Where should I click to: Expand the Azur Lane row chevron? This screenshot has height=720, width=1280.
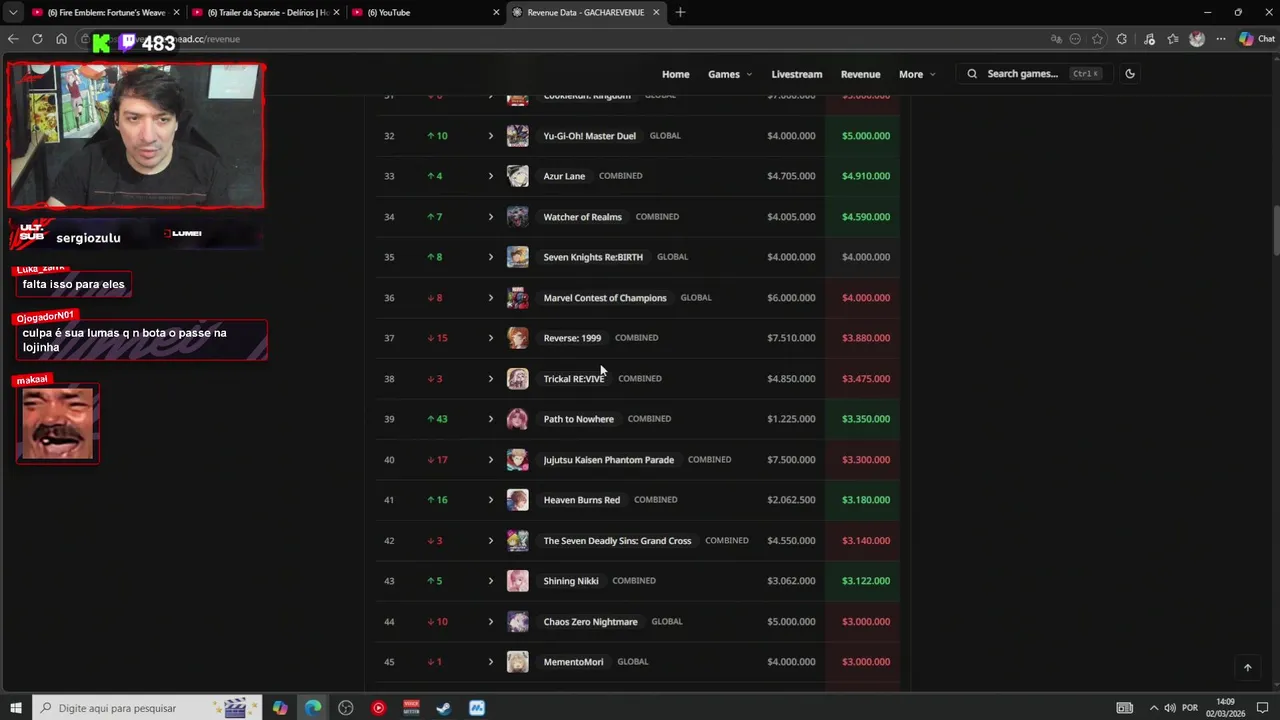490,176
